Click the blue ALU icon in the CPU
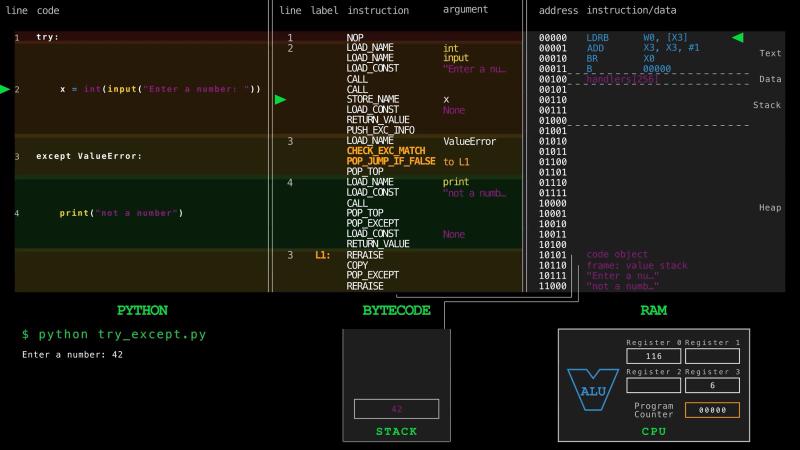 tap(593, 389)
